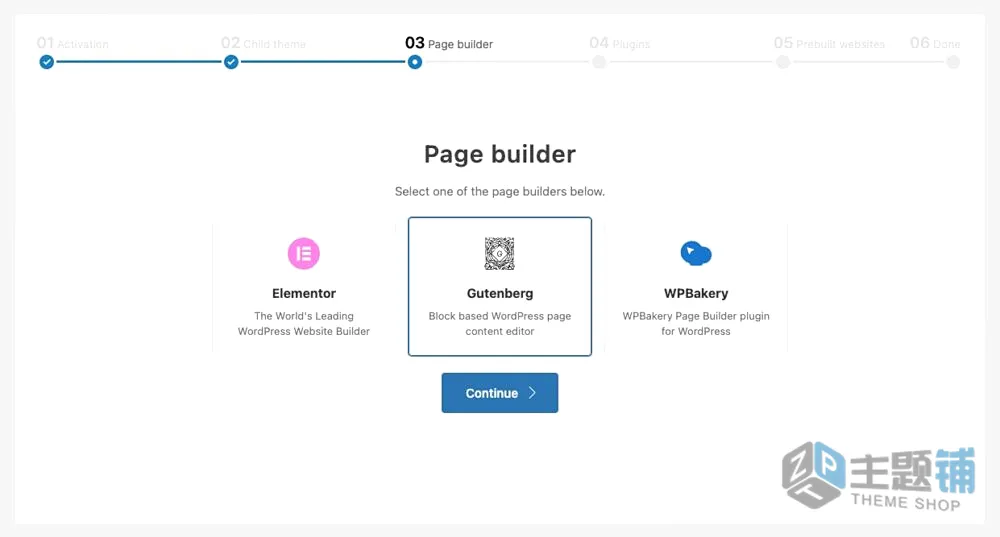
Task: Click the Continue button
Action: (x=499, y=393)
